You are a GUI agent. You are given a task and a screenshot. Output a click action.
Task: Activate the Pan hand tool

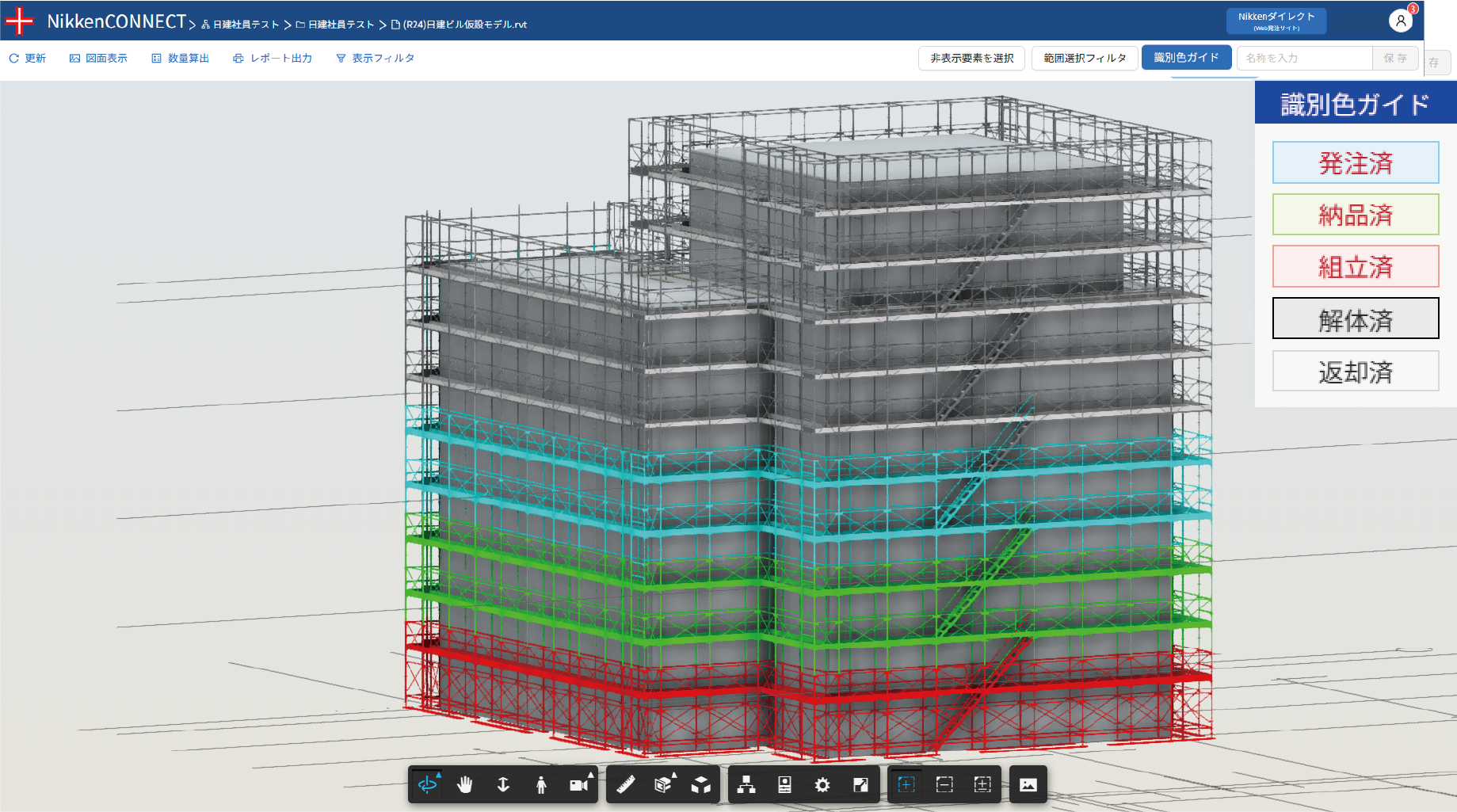465,784
